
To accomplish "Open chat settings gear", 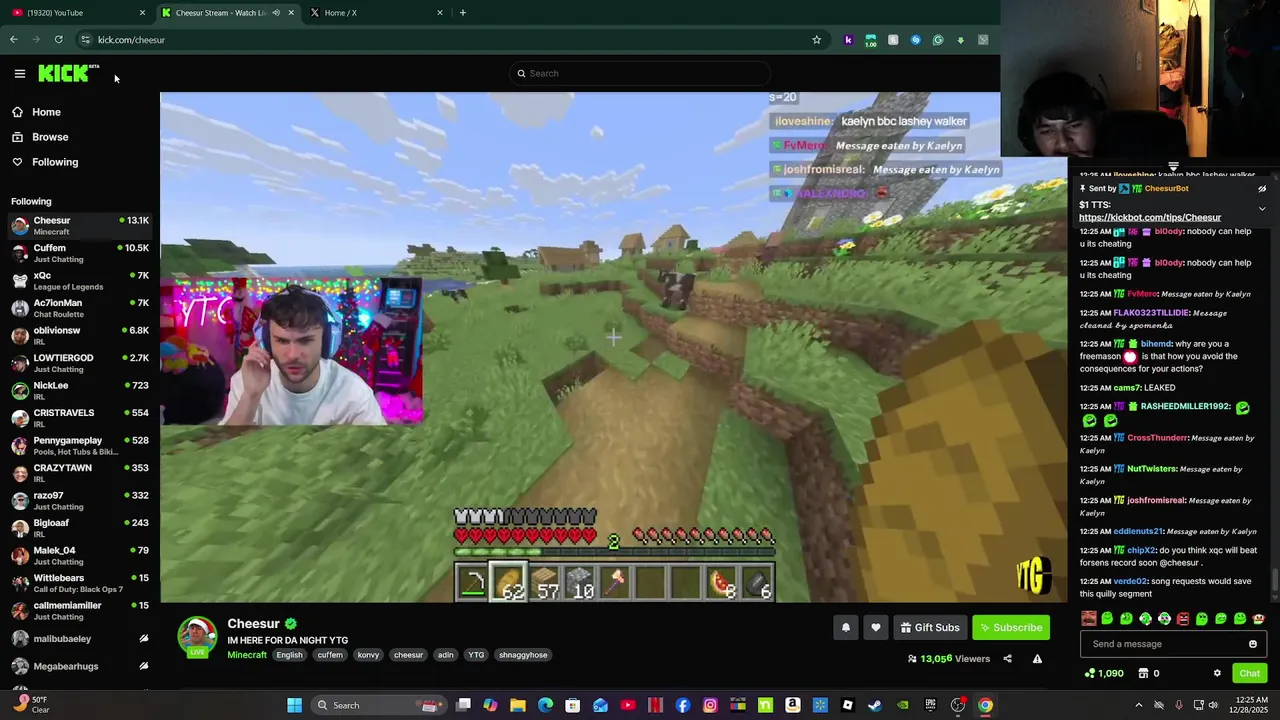I will click(x=1217, y=673).
